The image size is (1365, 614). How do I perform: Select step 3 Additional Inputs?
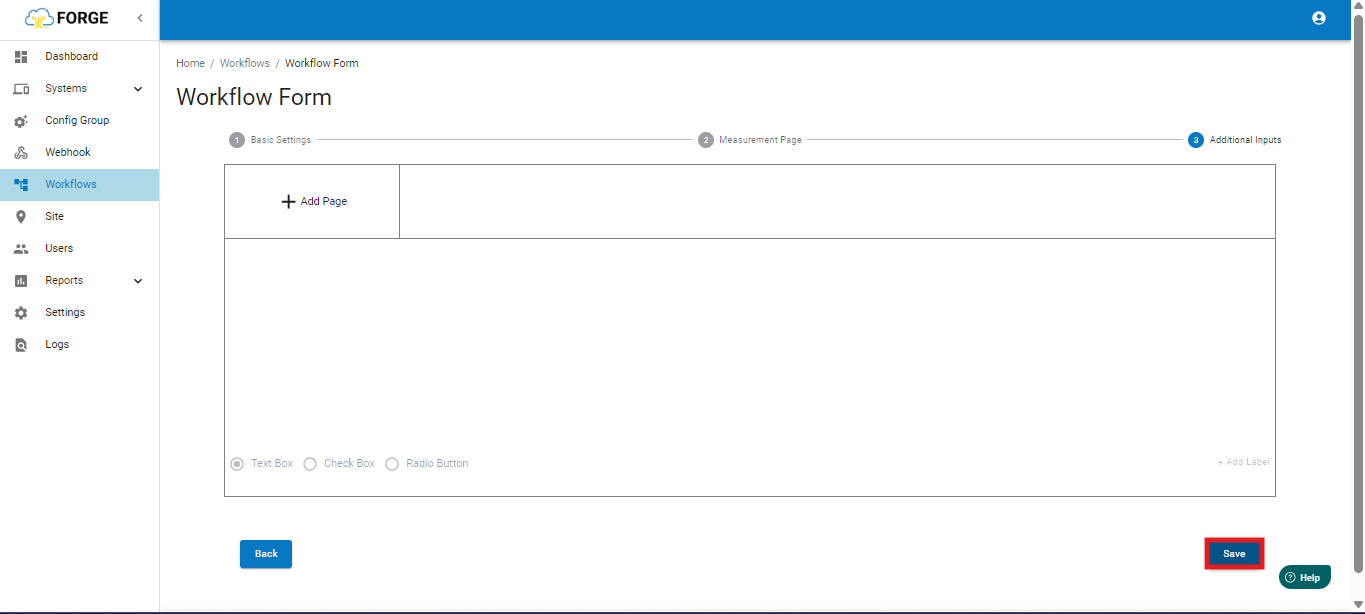tap(1235, 140)
